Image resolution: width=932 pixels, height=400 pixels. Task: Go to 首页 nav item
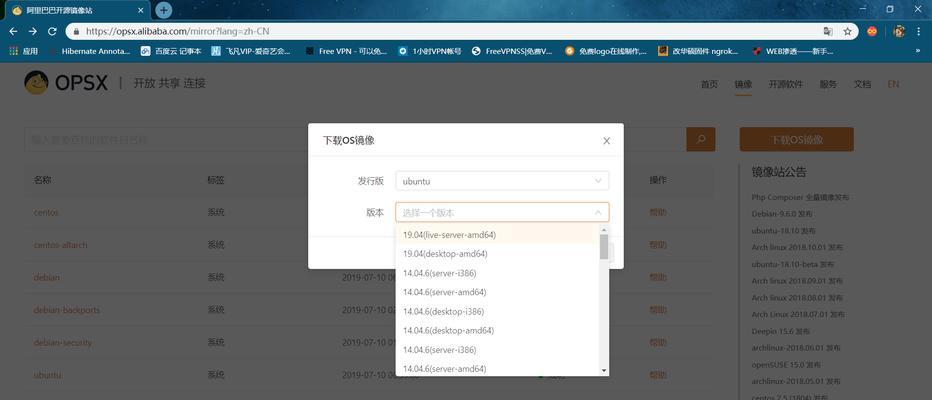[709, 84]
